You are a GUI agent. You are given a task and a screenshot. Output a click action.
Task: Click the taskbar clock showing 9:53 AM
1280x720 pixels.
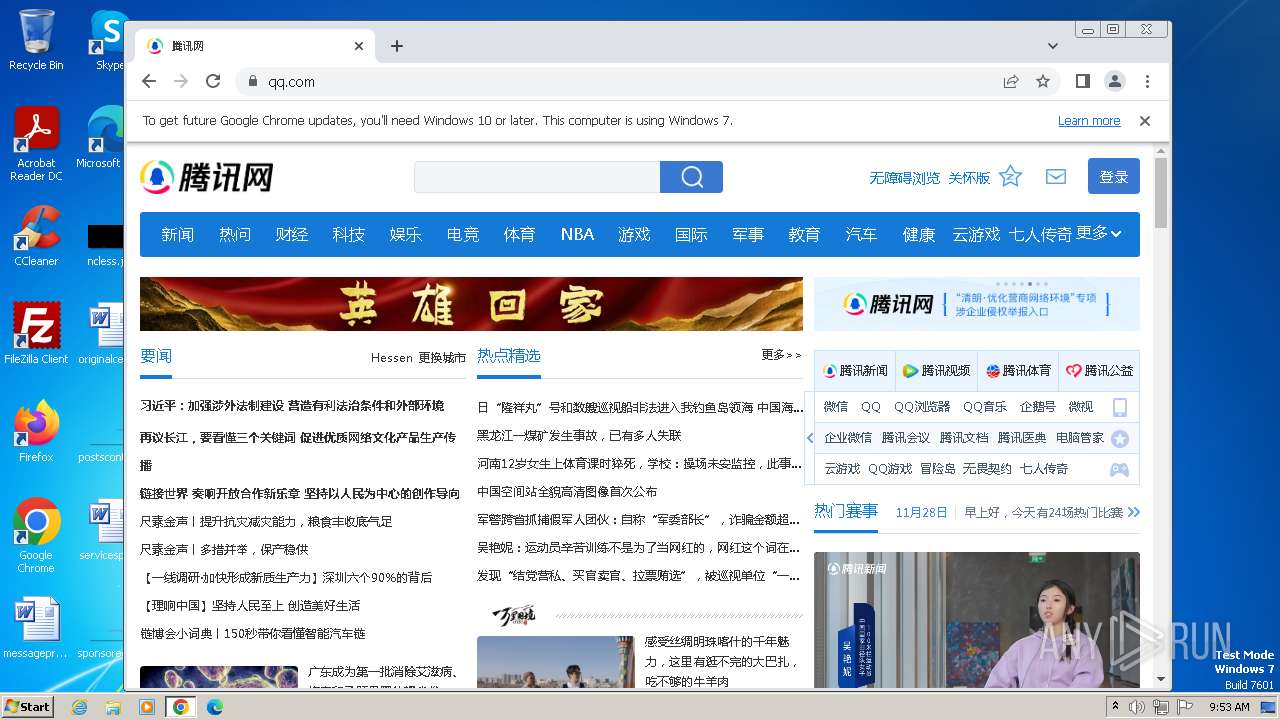click(x=1229, y=707)
